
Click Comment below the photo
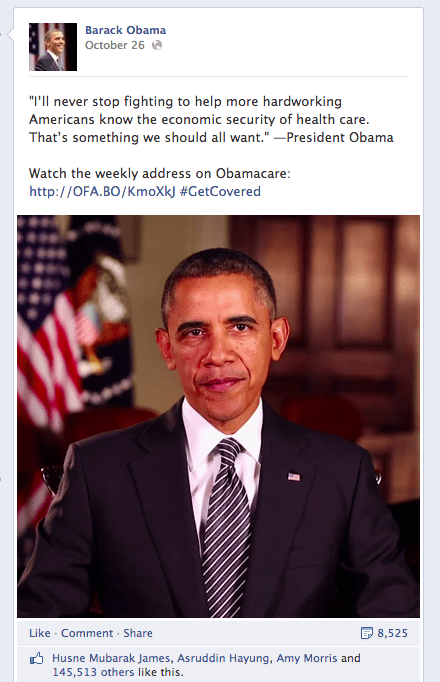87,633
